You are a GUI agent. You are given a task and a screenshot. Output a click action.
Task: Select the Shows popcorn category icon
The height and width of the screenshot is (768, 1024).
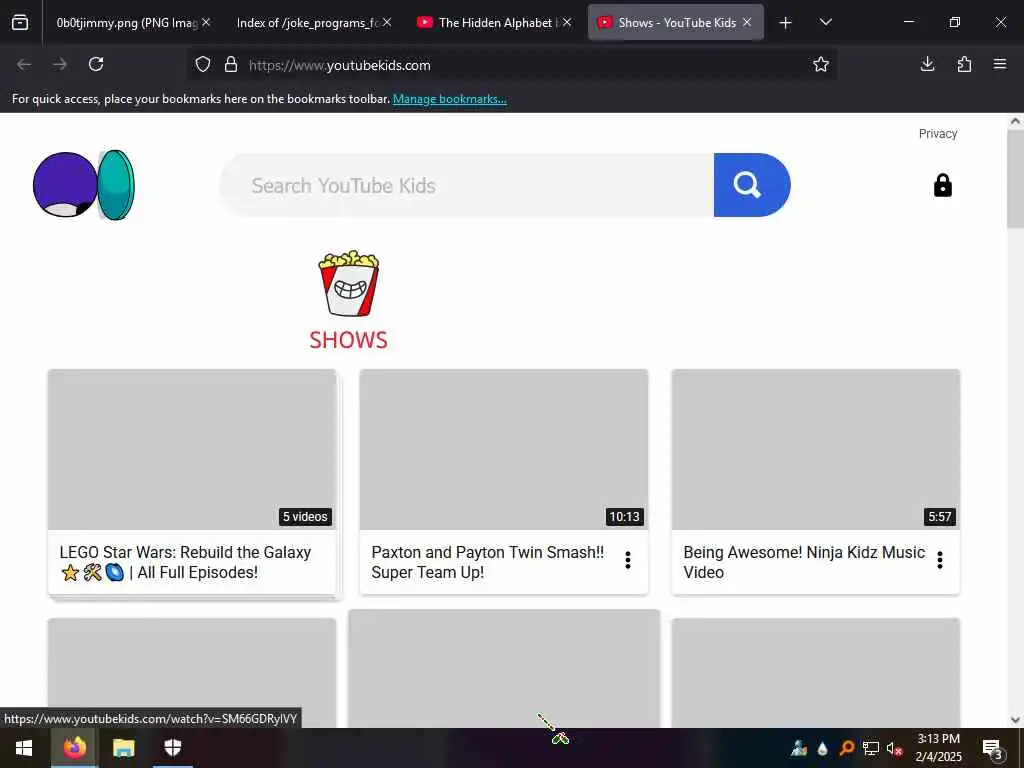[349, 283]
